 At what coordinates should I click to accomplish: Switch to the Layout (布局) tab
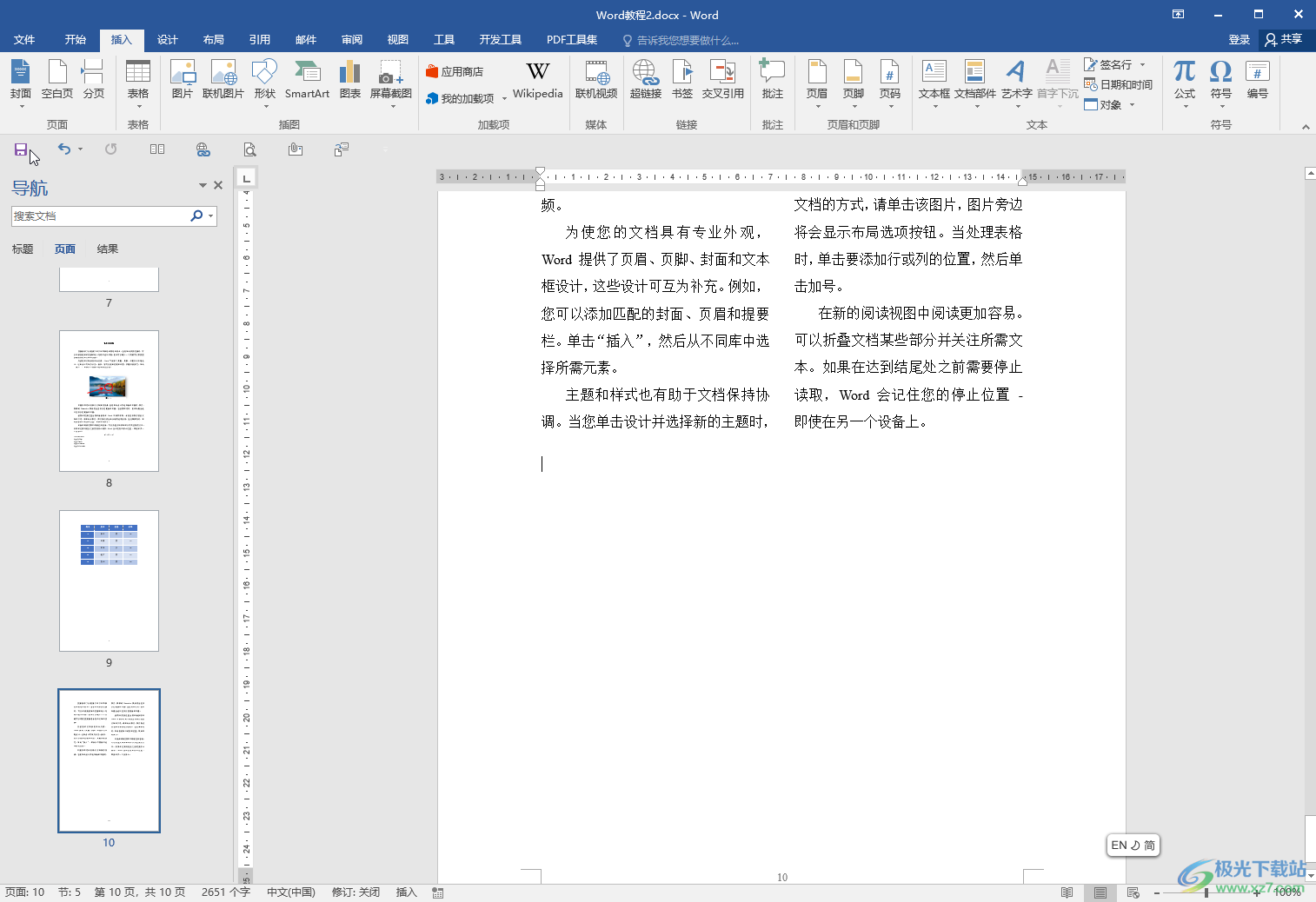point(214,40)
